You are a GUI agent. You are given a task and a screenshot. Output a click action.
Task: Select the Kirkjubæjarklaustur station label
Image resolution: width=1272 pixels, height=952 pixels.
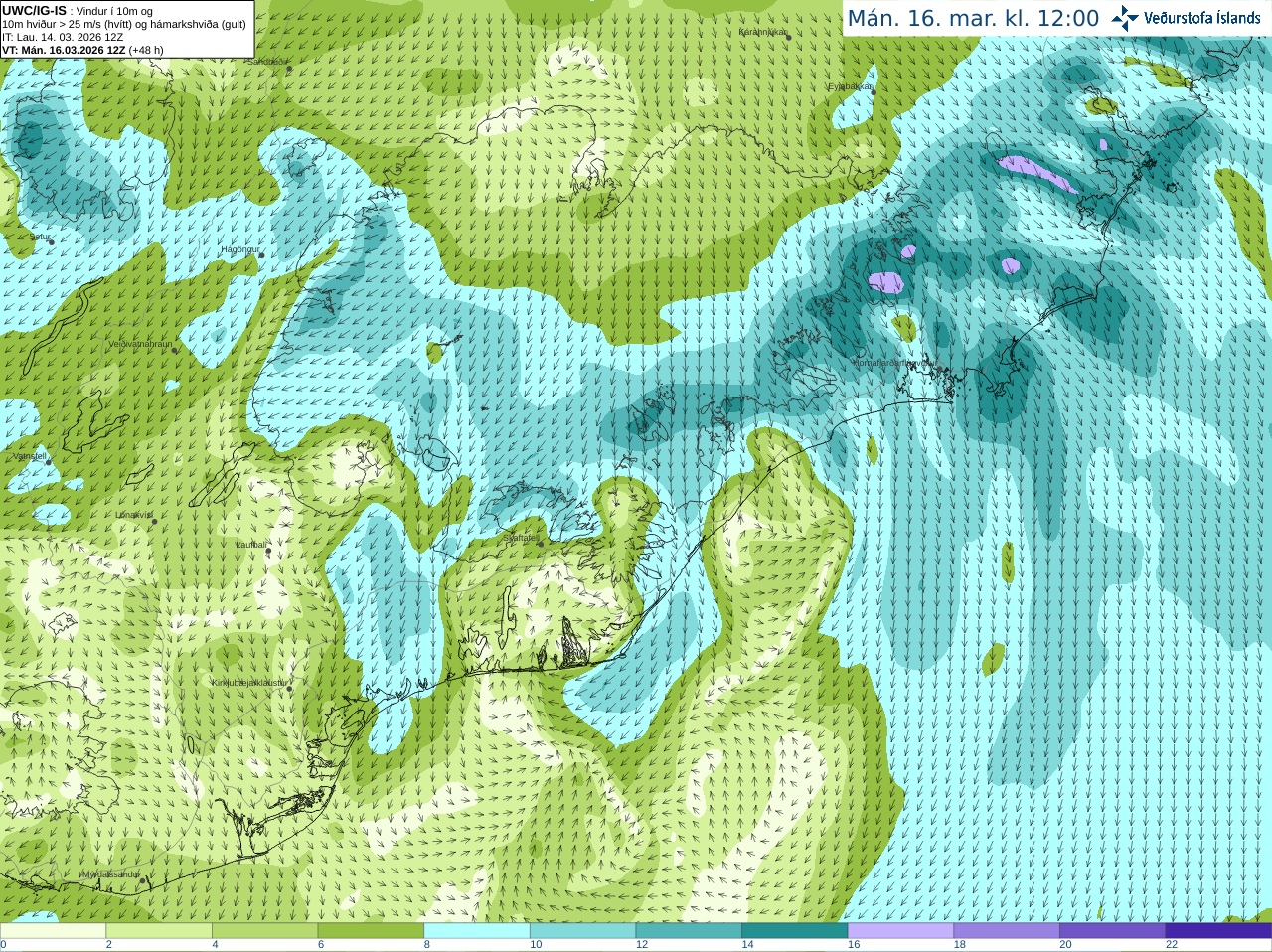click(x=249, y=683)
